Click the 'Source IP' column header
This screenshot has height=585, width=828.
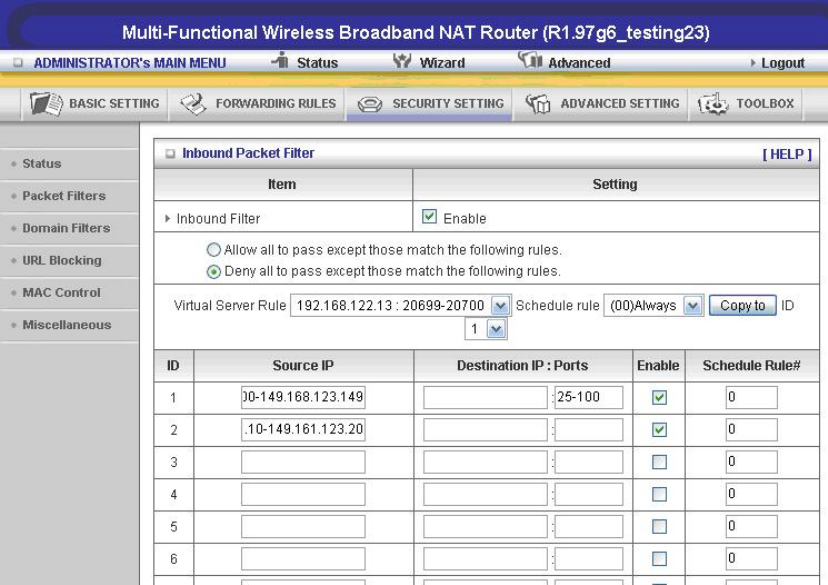coord(303,365)
